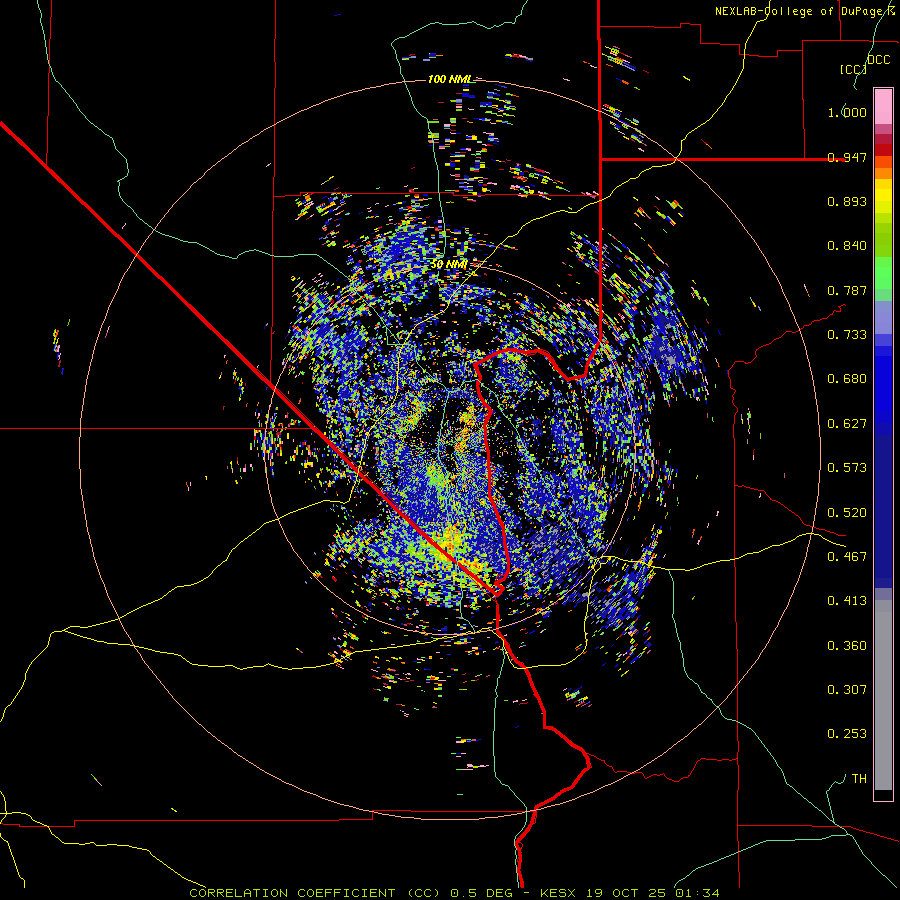Select the 0.680 scale value

[847, 379]
